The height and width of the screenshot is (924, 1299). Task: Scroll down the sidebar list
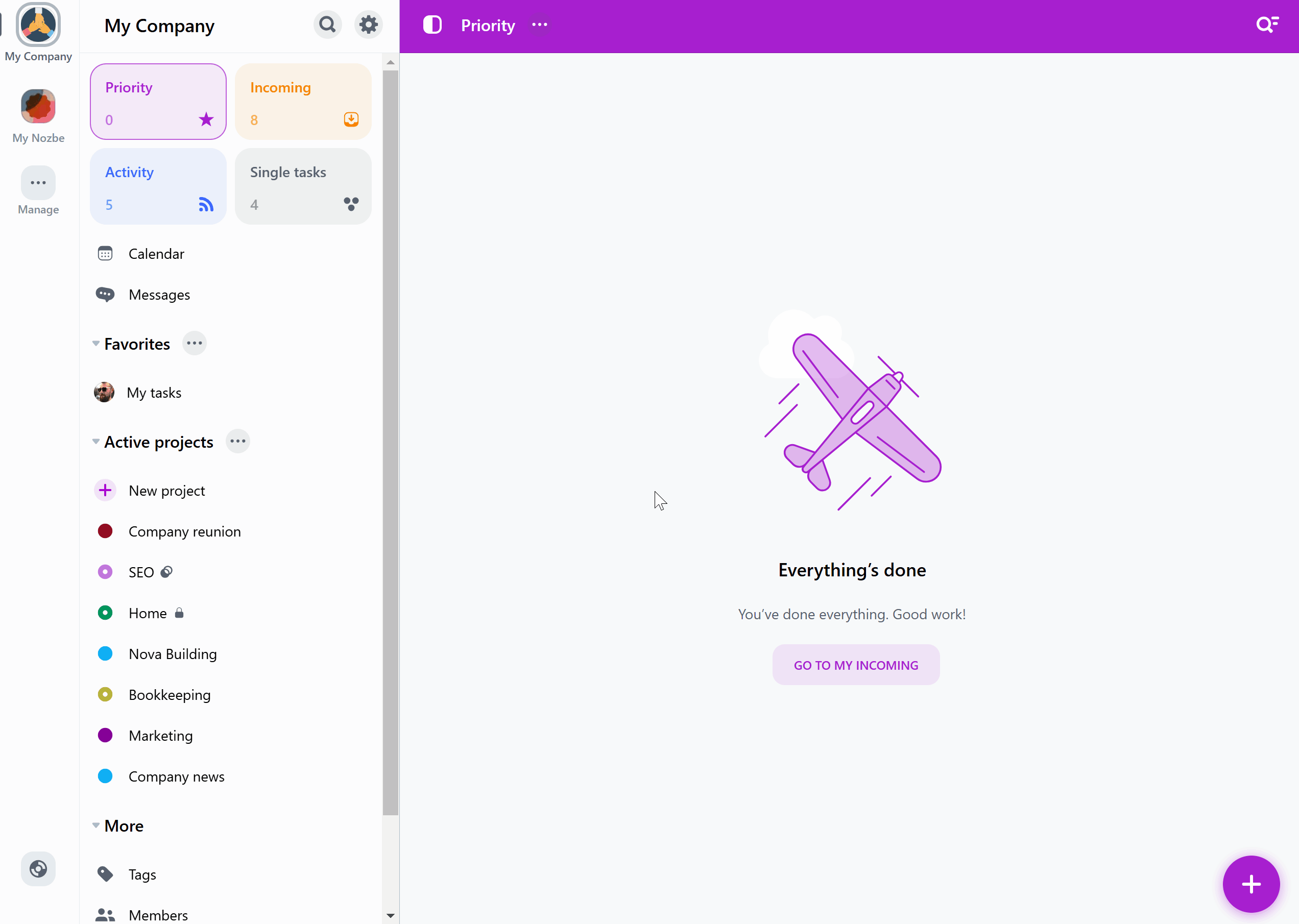tap(390, 917)
